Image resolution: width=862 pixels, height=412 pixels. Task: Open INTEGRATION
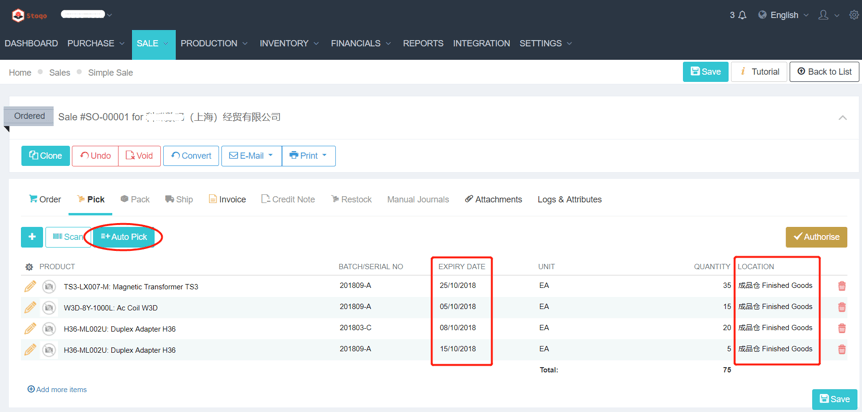coord(482,43)
